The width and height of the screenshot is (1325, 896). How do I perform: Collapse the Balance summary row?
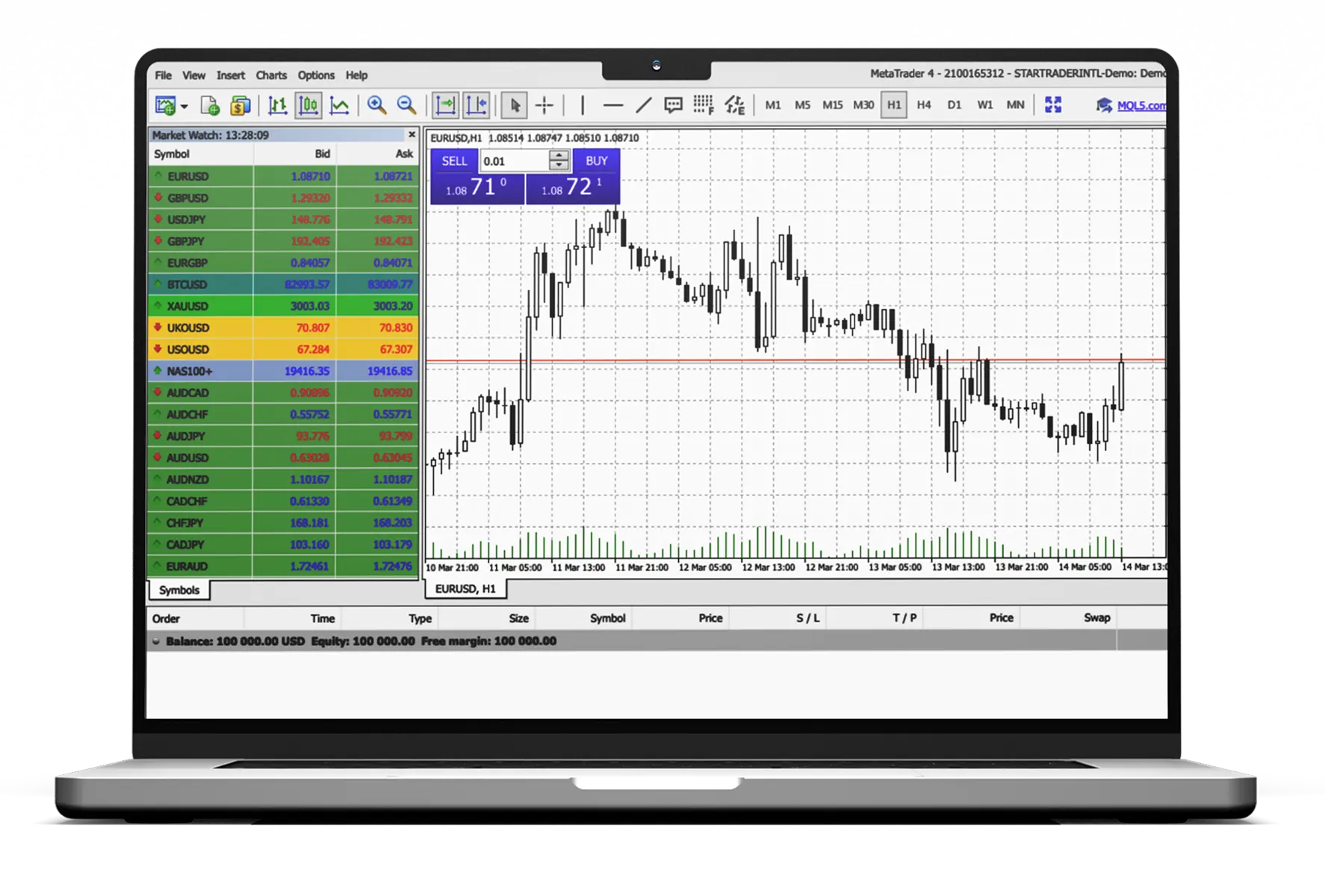click(x=158, y=641)
